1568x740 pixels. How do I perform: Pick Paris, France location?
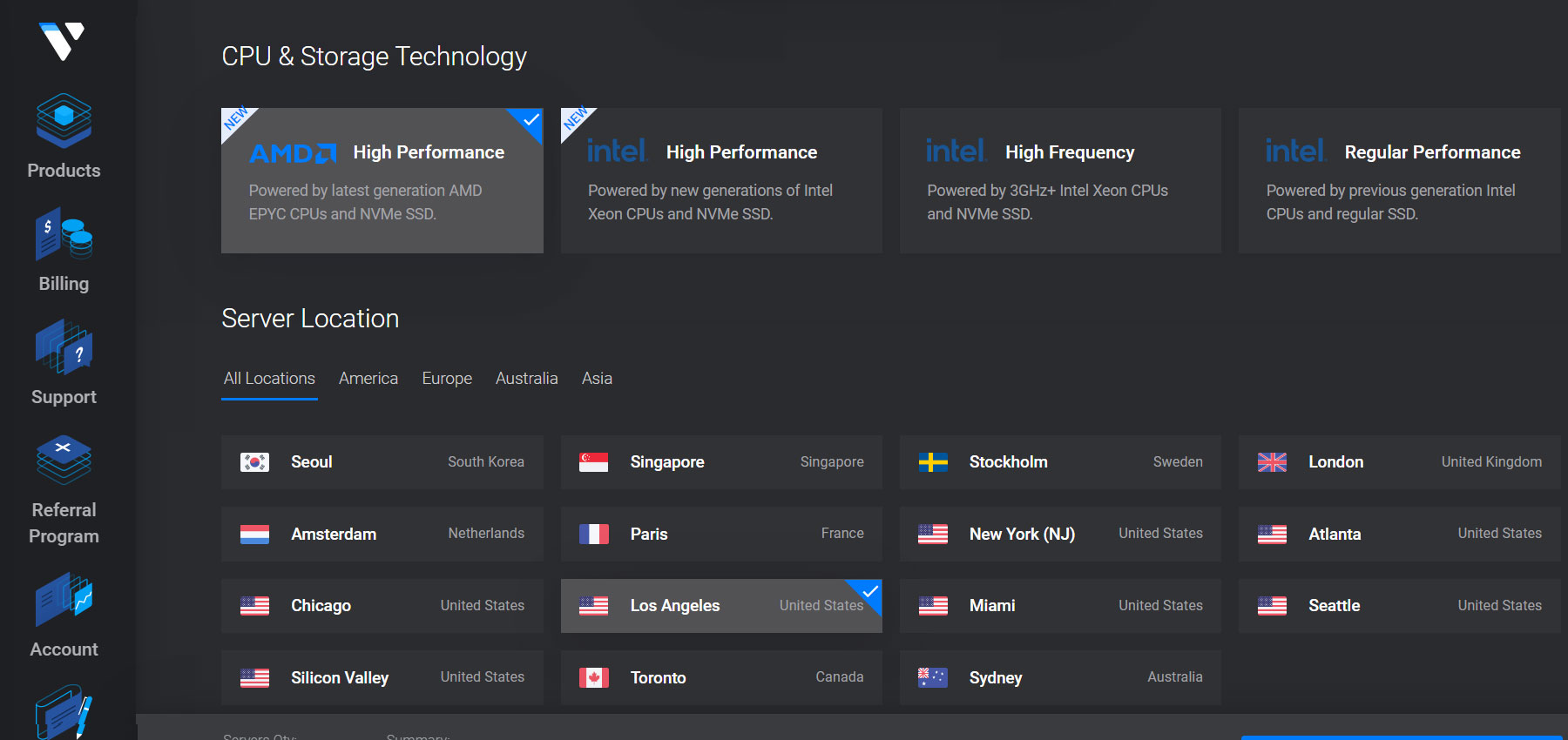click(721, 534)
